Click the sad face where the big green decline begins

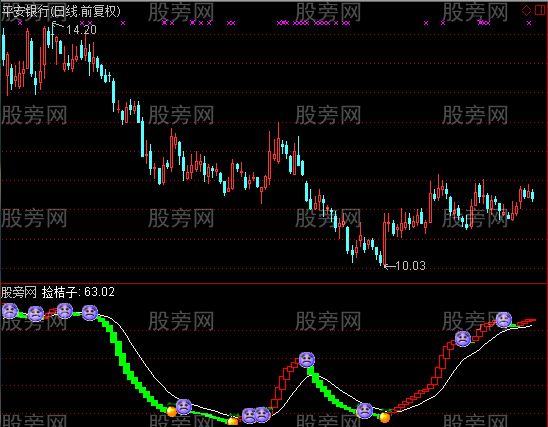tap(90, 313)
